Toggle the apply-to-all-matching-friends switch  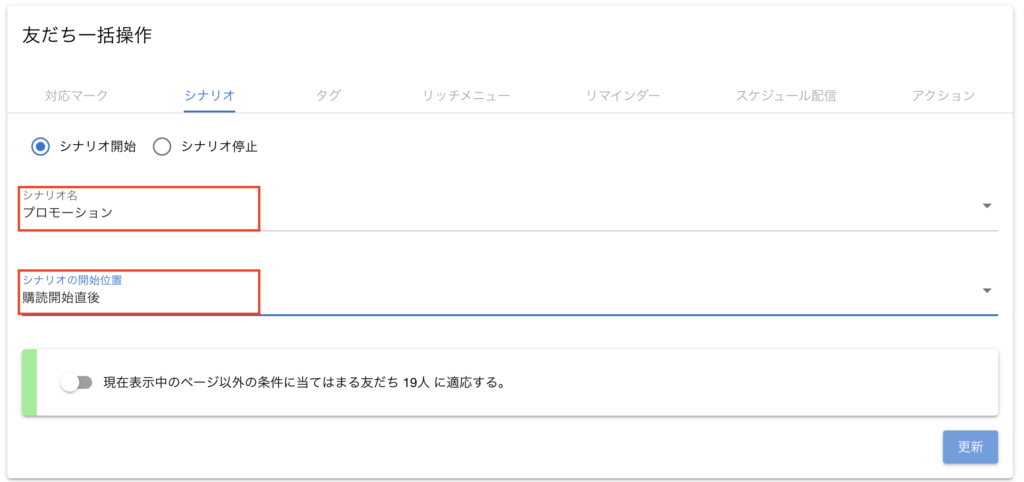click(76, 382)
